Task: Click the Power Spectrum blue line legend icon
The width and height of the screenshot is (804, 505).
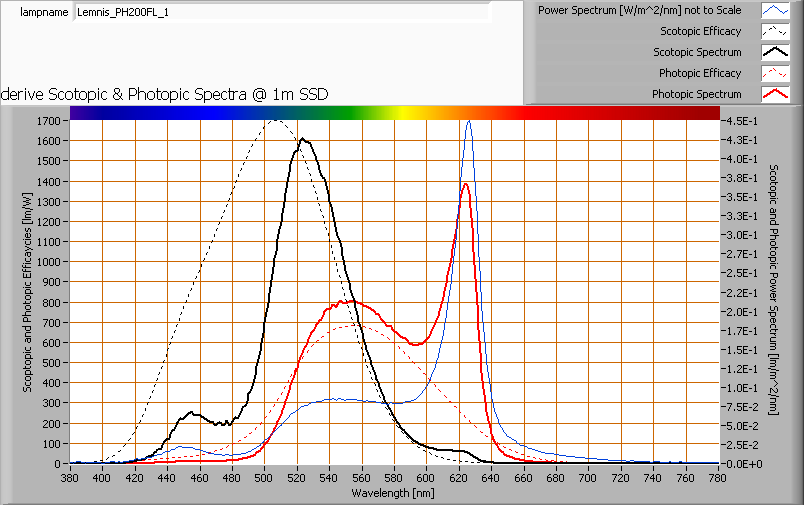Action: tap(776, 10)
